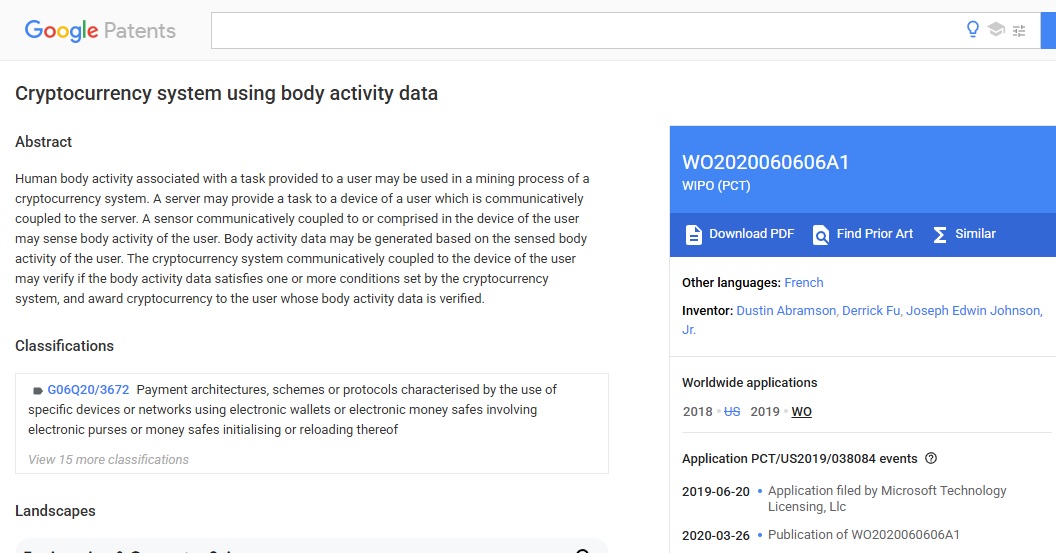
Task: Click the graduation cap scholar icon
Action: pos(996,29)
